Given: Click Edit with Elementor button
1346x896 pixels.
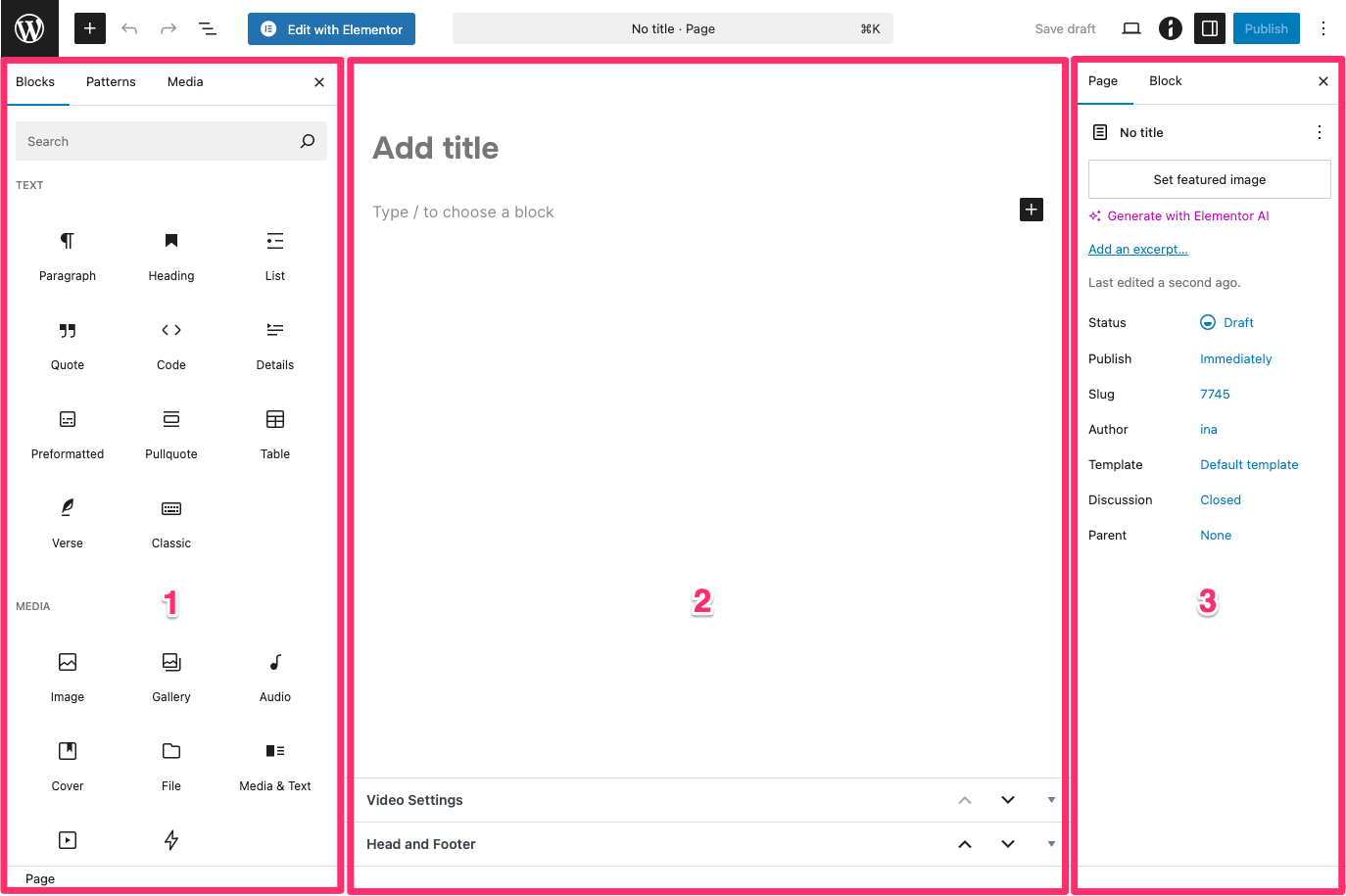Looking at the screenshot, I should [x=331, y=29].
